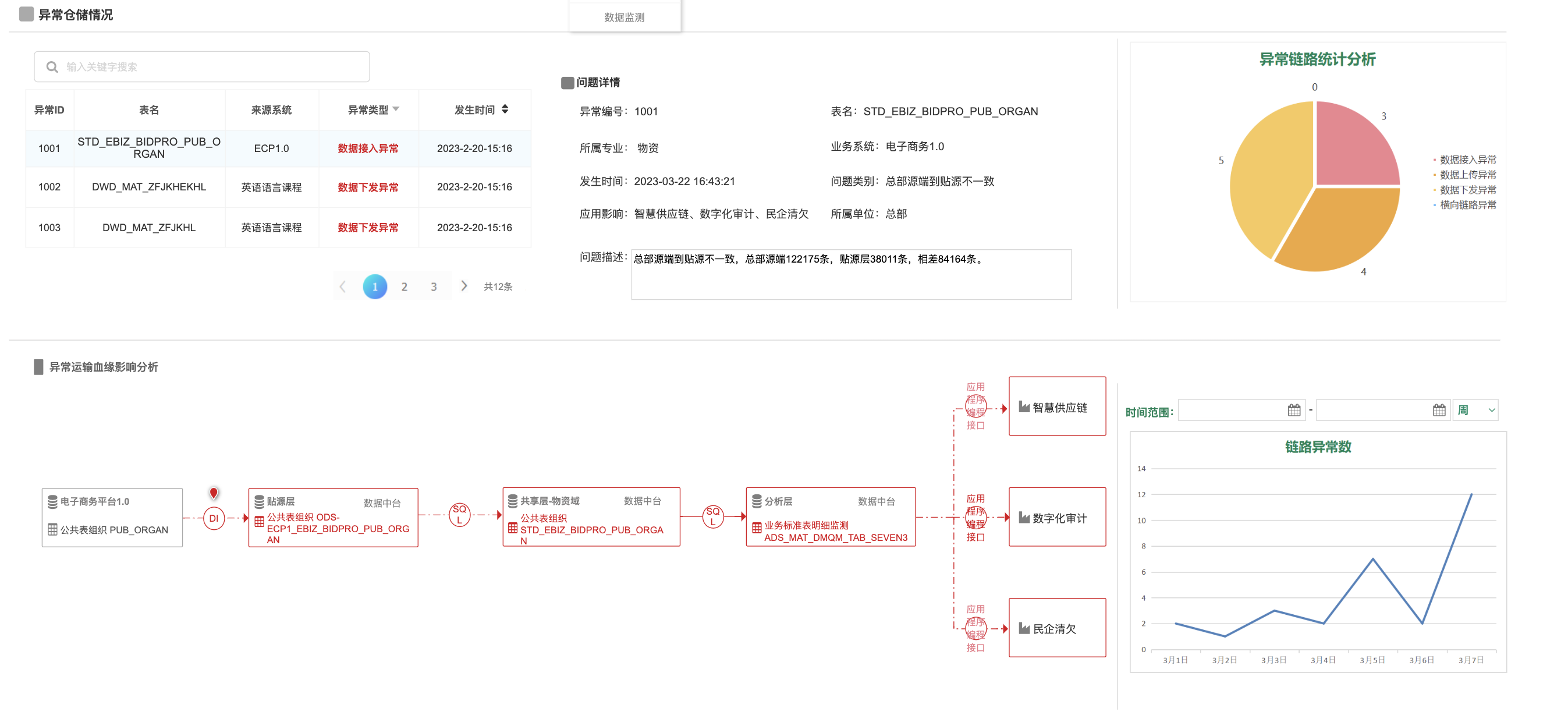Select table row with ID 1001
This screenshot has width=1568, height=715.
point(278,148)
